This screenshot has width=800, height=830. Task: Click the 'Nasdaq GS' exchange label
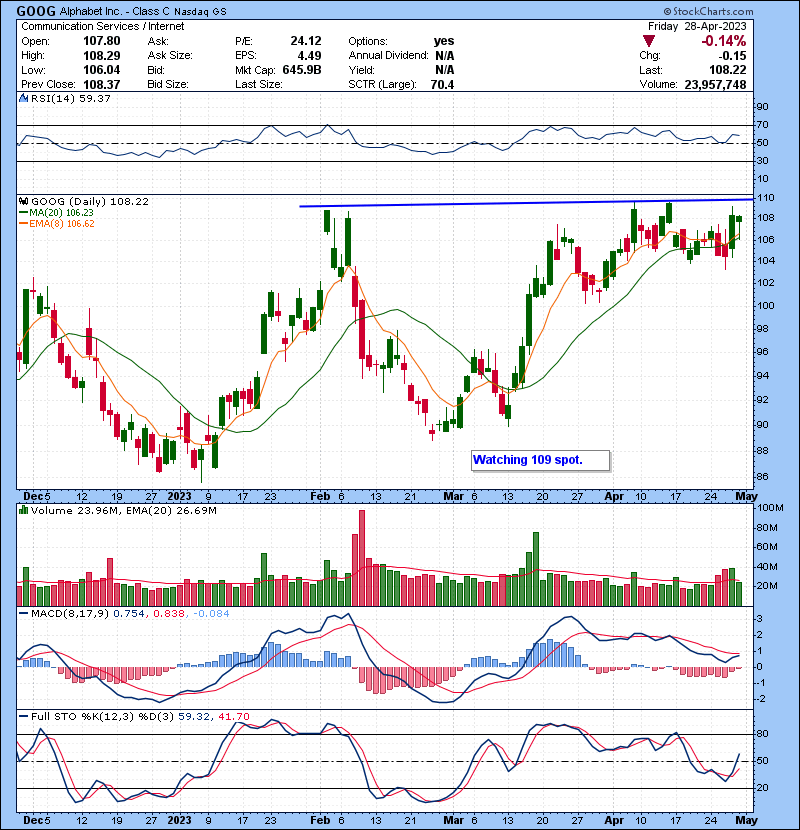[200, 12]
